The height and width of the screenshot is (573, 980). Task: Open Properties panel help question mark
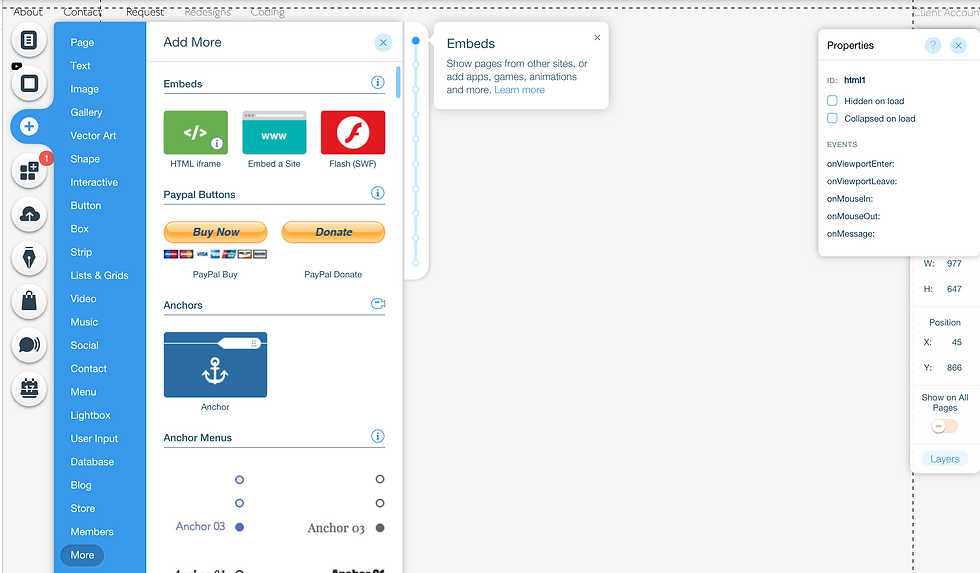coord(932,46)
